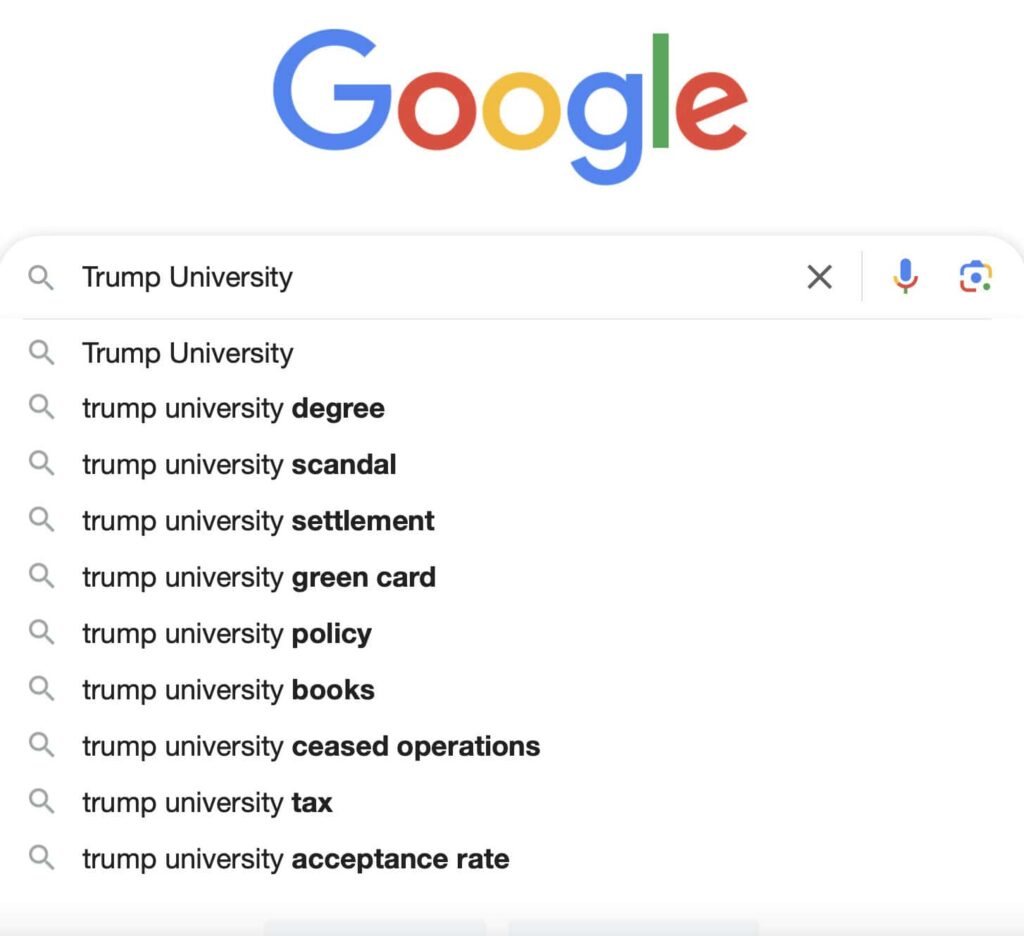Click magnifier icon beside 'trump university scandal'
The image size is (1024, 936).
point(41,463)
